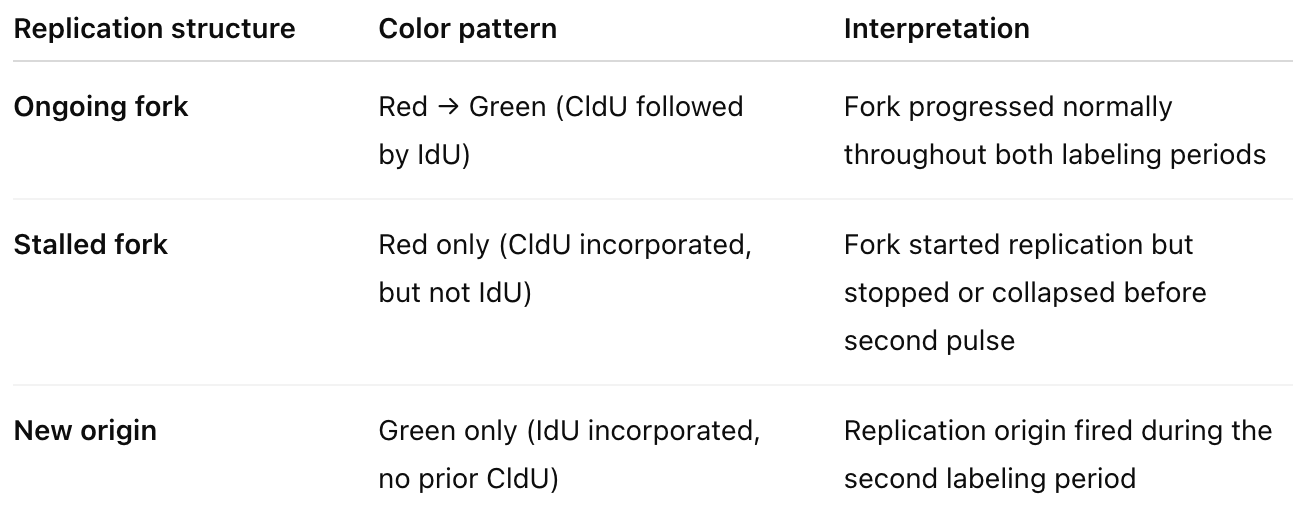Click "throughout both labeling periods" text
Screen dimensions: 1314x524
1054,155
